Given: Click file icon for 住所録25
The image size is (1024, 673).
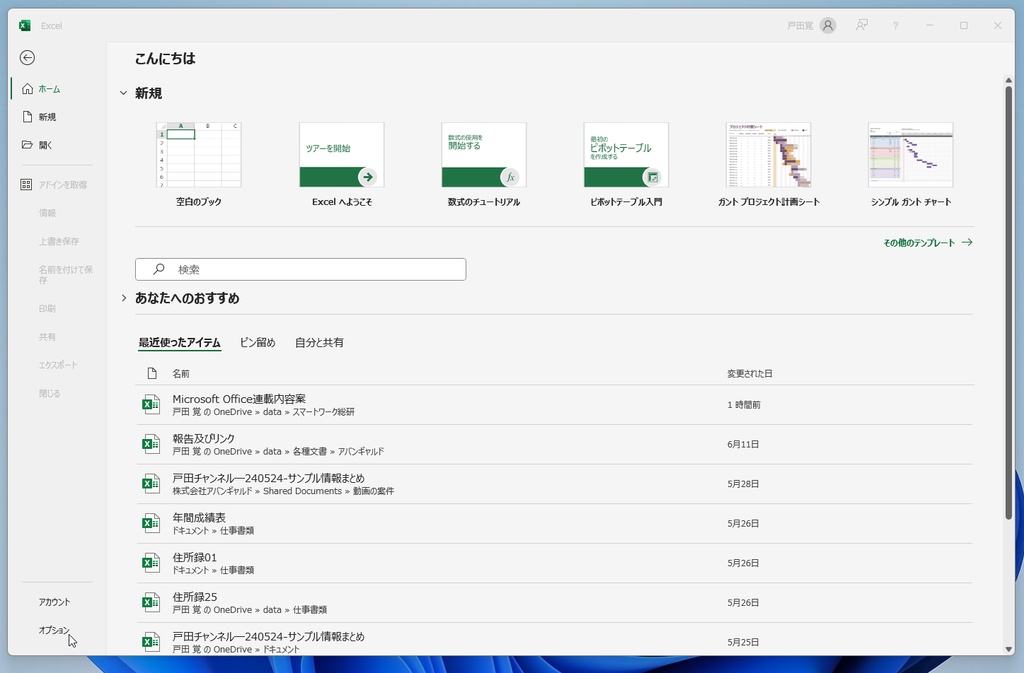Looking at the screenshot, I should [151, 603].
